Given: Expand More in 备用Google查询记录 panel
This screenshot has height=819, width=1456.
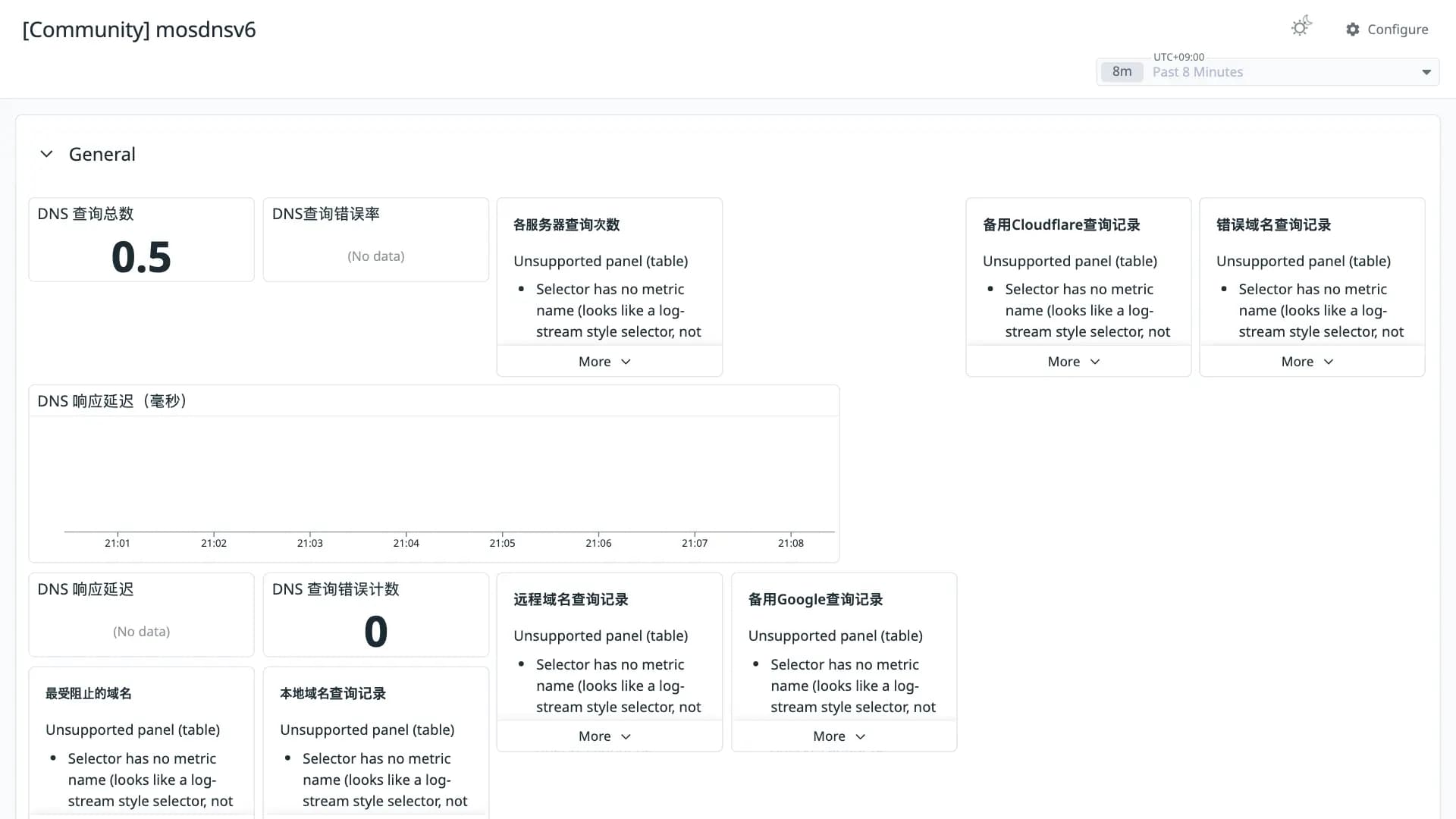Looking at the screenshot, I should point(839,736).
